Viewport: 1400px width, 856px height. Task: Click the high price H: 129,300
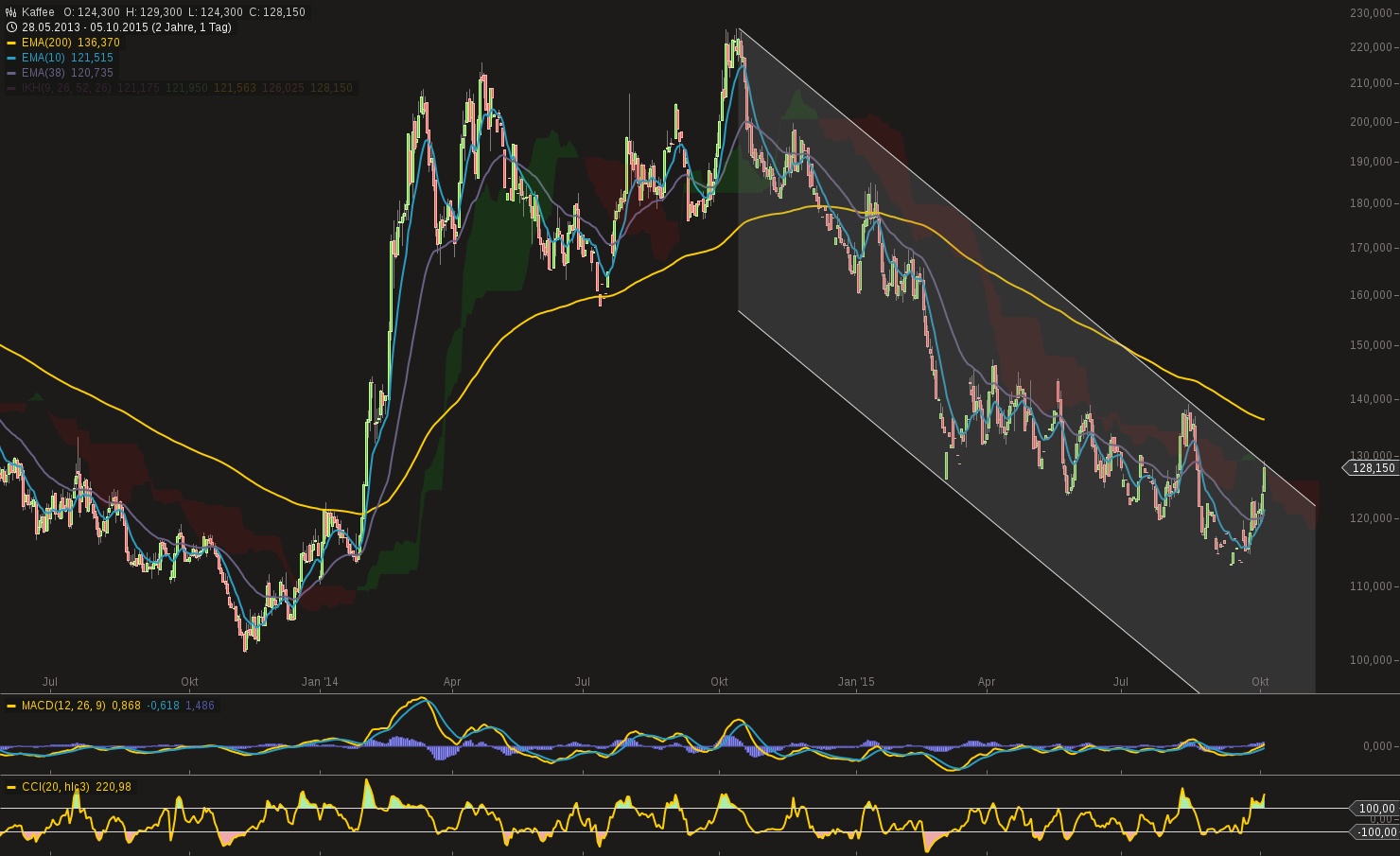(154, 12)
